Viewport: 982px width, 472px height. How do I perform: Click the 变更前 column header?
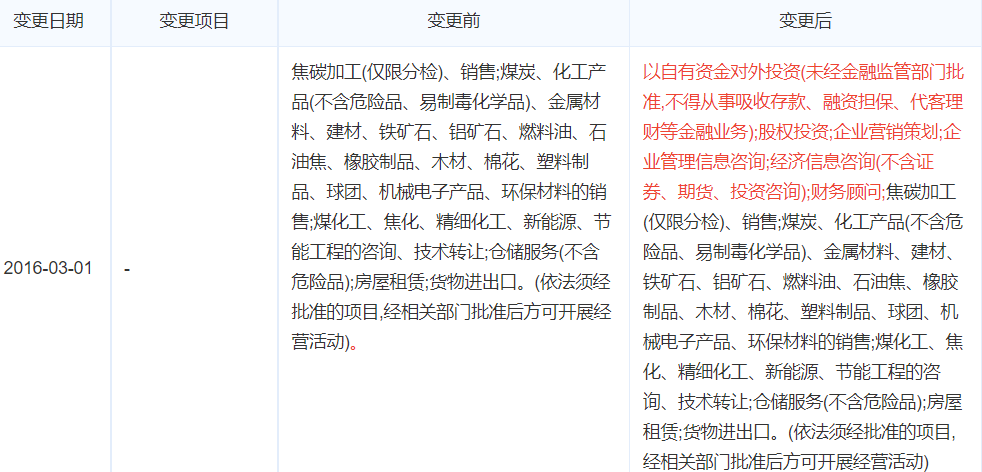pyautogui.click(x=453, y=21)
